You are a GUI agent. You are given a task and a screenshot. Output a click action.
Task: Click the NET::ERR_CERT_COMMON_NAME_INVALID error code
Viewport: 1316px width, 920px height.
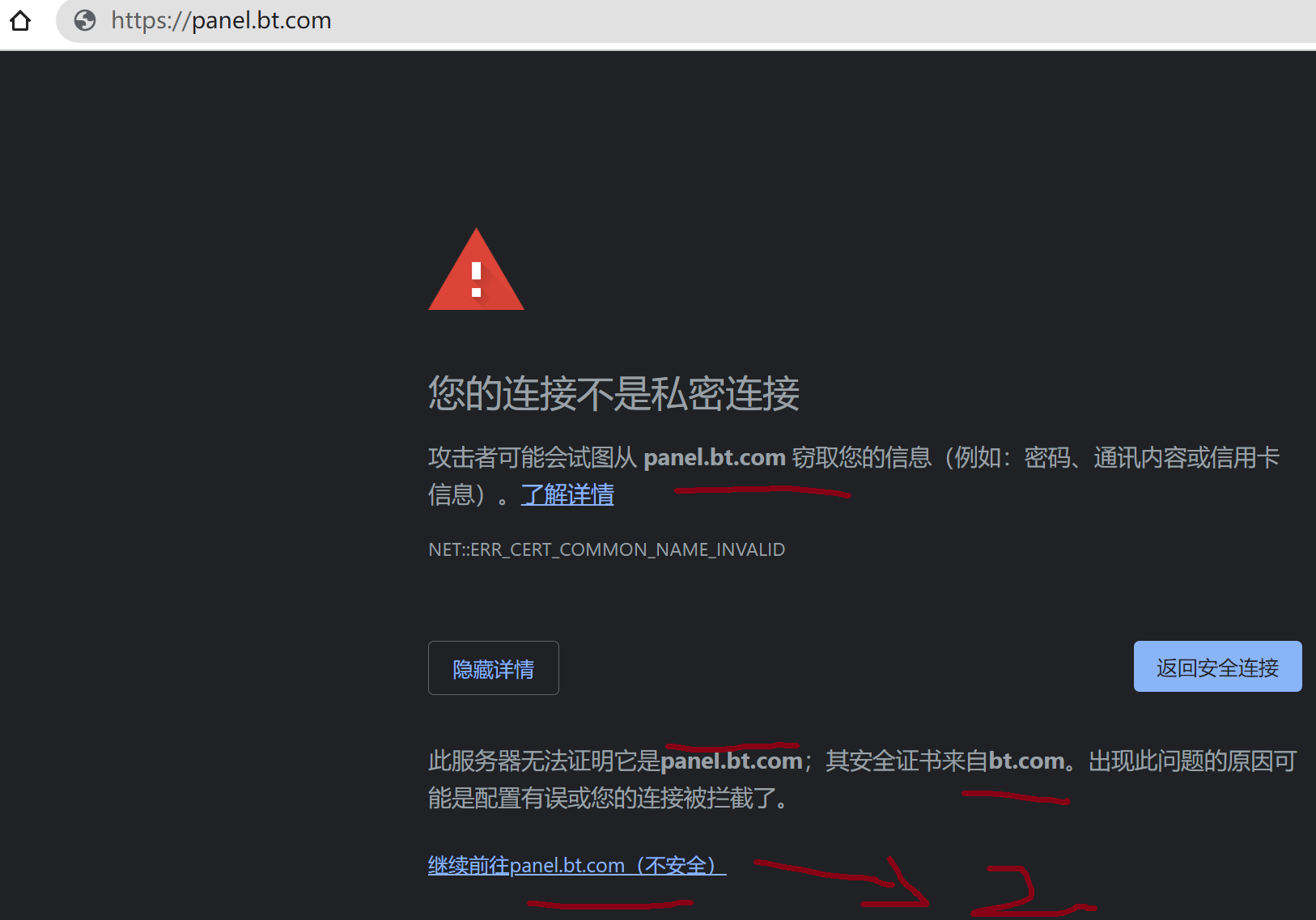[607, 549]
